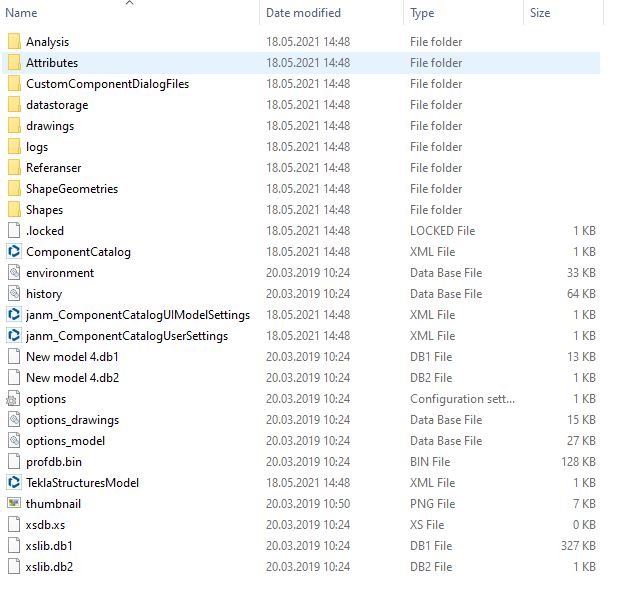This screenshot has height=603, width=621.
Task: Select the thumbnail file name
Action: (x=53, y=504)
